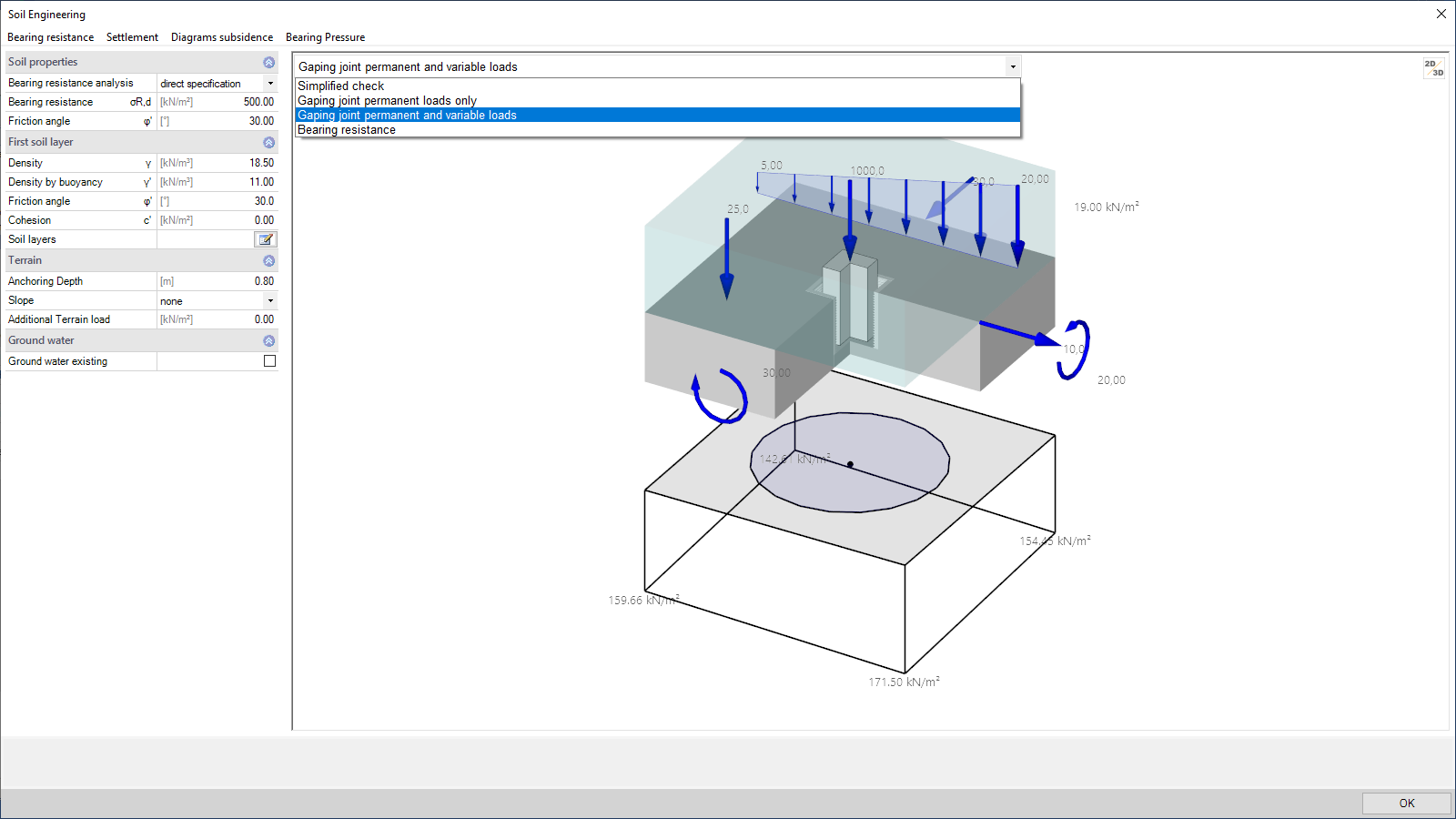Collapse the Ground water section
This screenshot has height=819, width=1456.
[268, 340]
